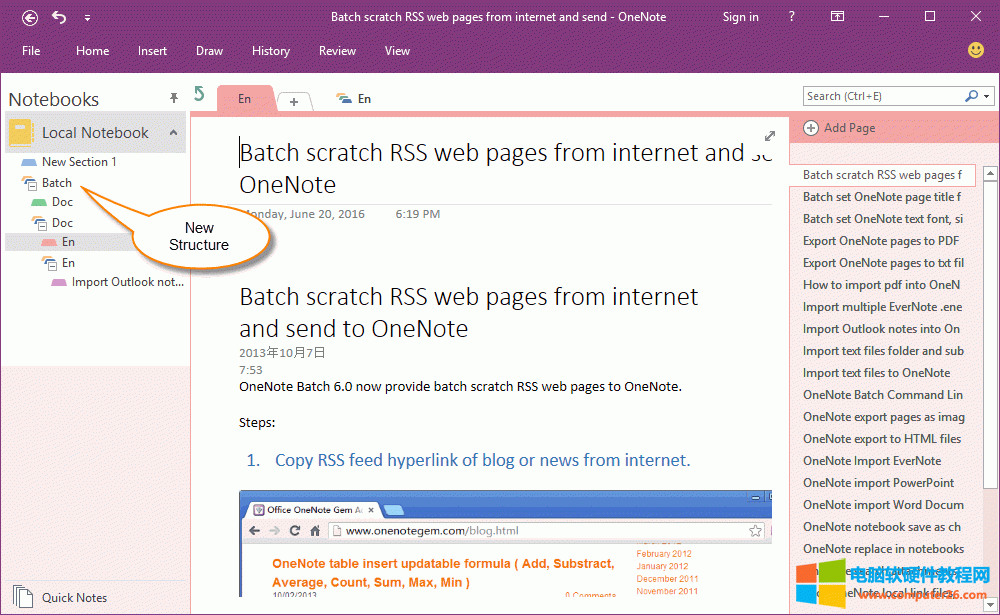Viewport: 1000px width, 615px height.
Task: Open the Copy RSS feed hyperlink step
Action: [482, 460]
